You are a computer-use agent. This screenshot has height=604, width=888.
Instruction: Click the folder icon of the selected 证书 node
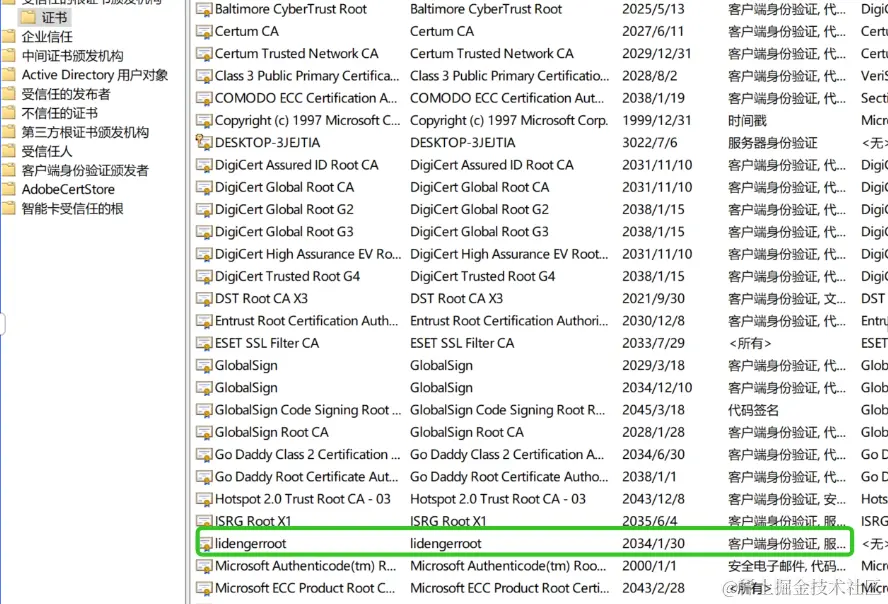click(x=28, y=18)
